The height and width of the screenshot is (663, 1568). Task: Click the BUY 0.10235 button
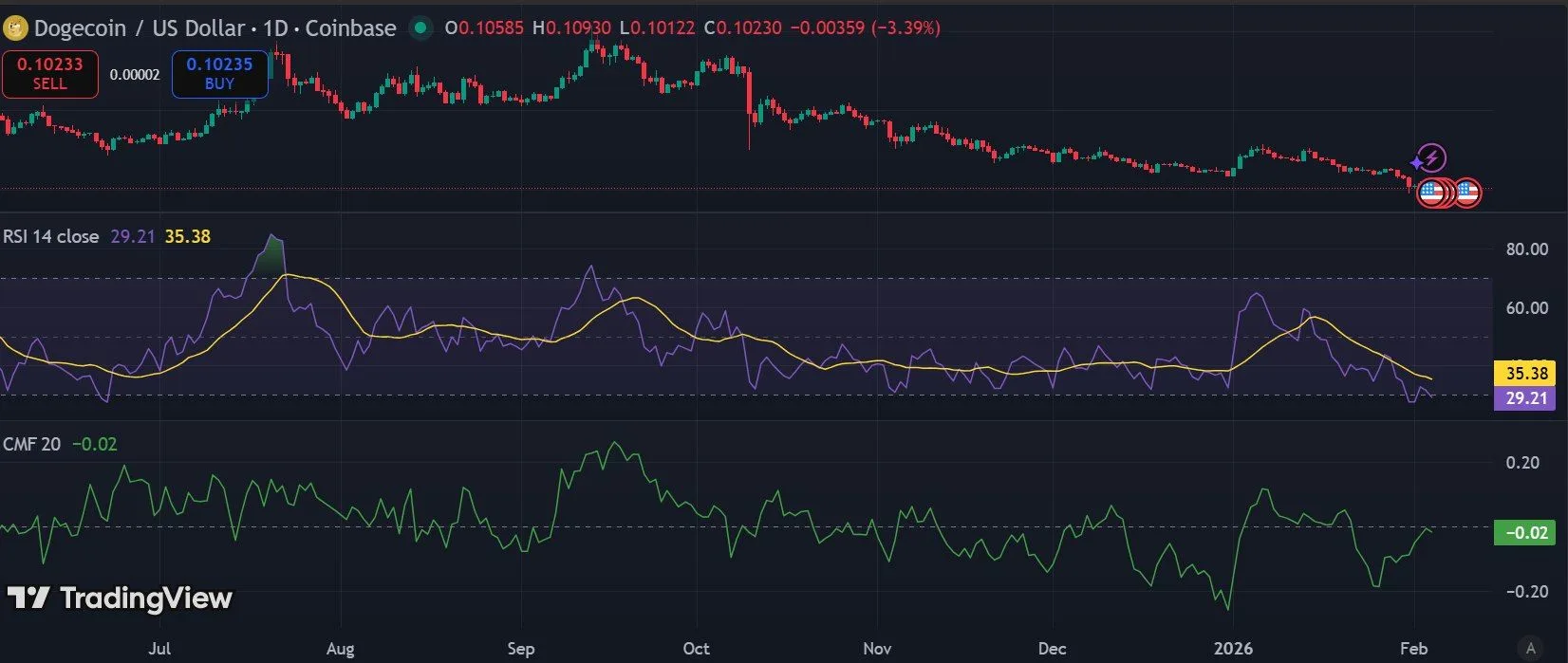point(219,74)
